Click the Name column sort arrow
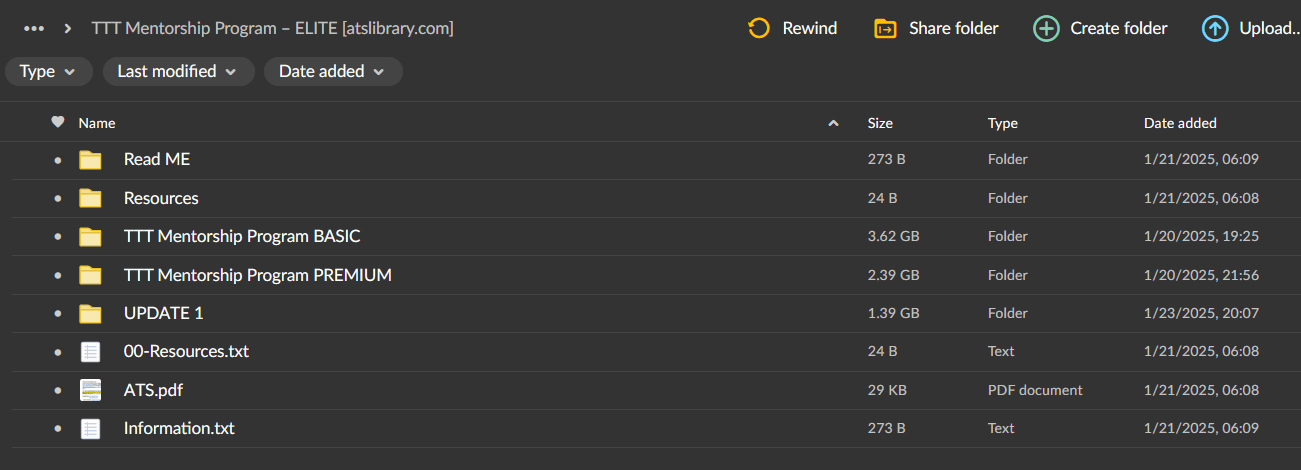This screenshot has height=470, width=1301. (x=833, y=123)
